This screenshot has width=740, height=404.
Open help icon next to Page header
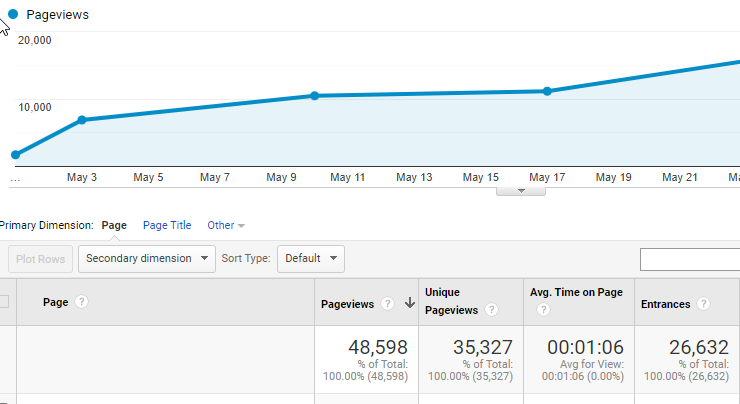[x=81, y=302]
